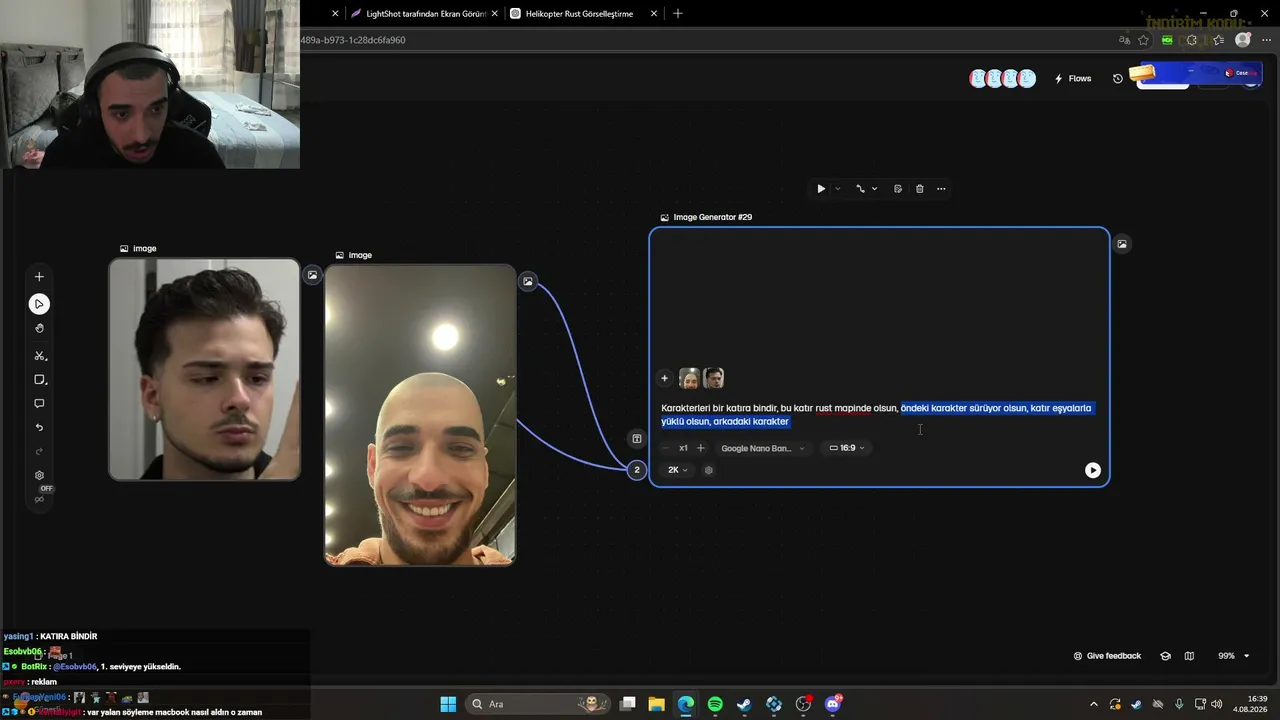Select the first reference thumbnail in the generator
Screen dimensions: 1280x720
click(689, 378)
